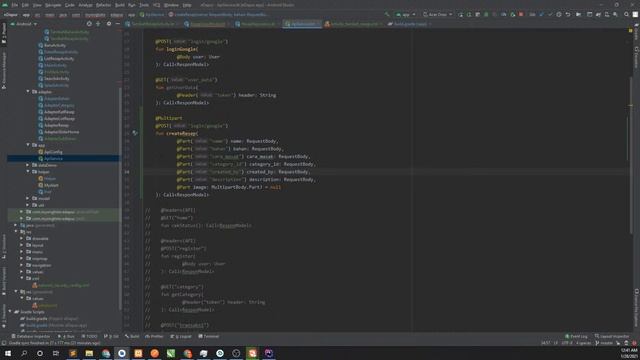Click the user account icon at toolbar end
The image size is (640, 360).
point(635,14)
